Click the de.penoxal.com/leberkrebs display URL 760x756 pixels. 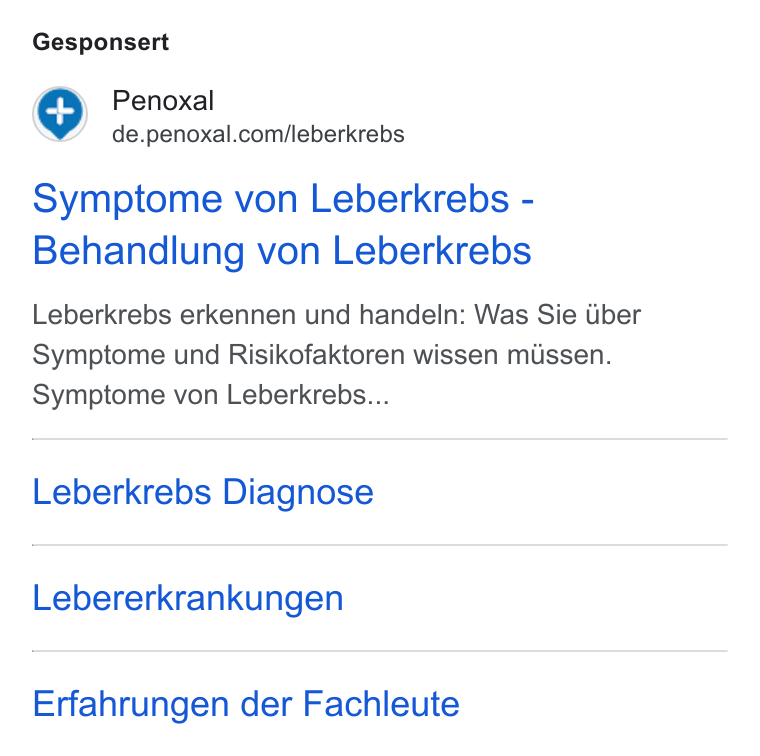258,135
